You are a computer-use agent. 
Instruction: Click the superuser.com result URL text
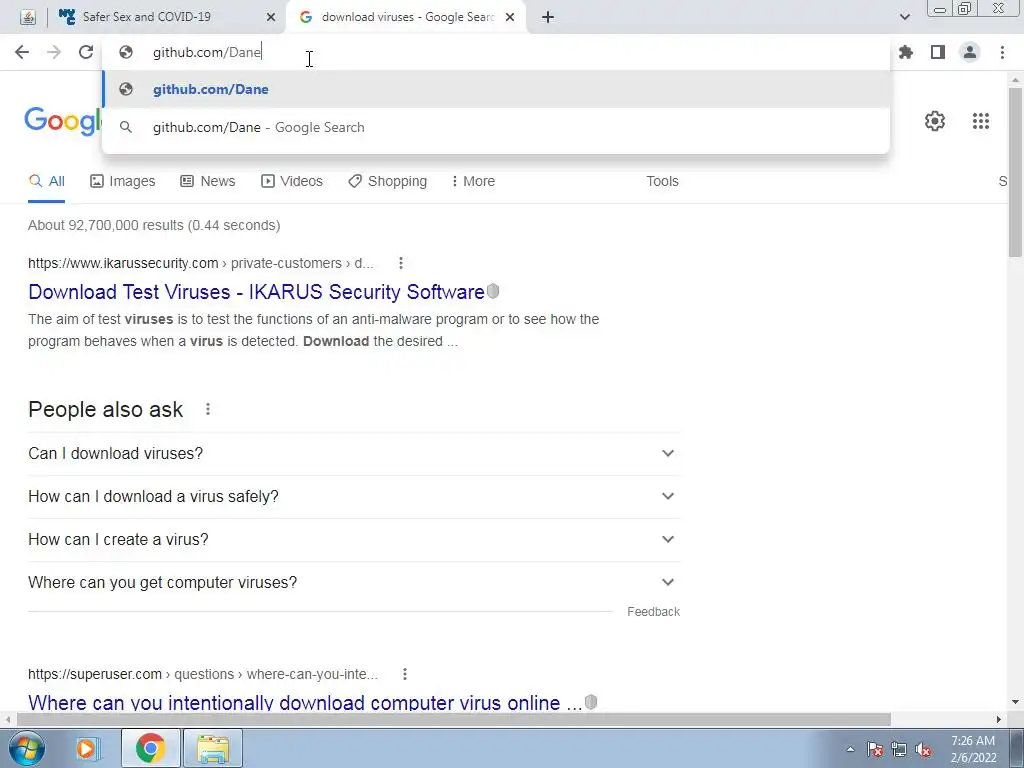[x=202, y=674]
